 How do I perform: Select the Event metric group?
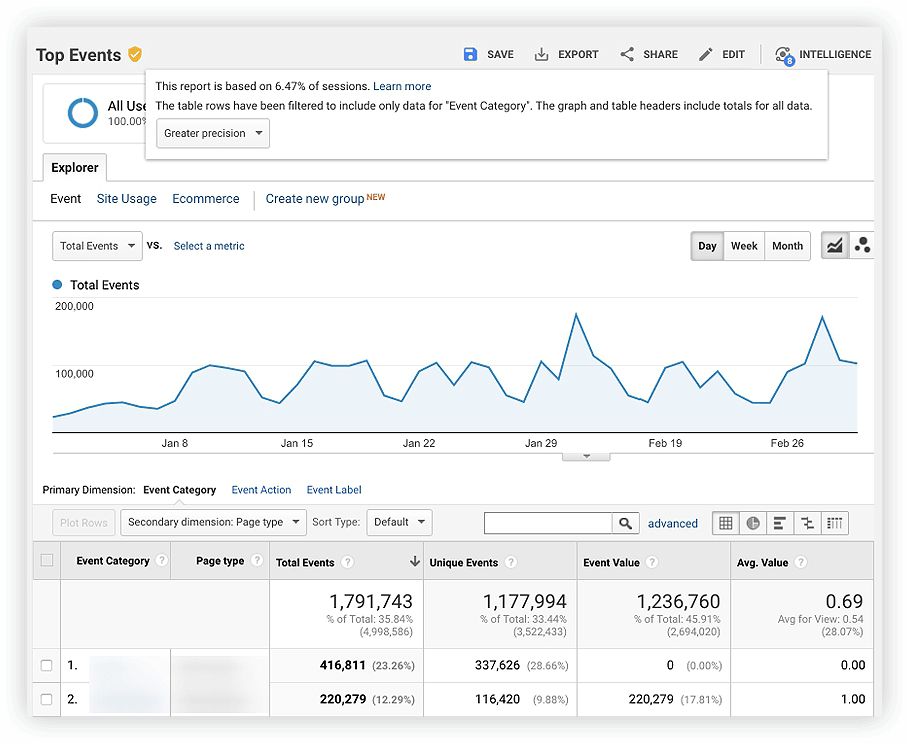pyautogui.click(x=66, y=199)
